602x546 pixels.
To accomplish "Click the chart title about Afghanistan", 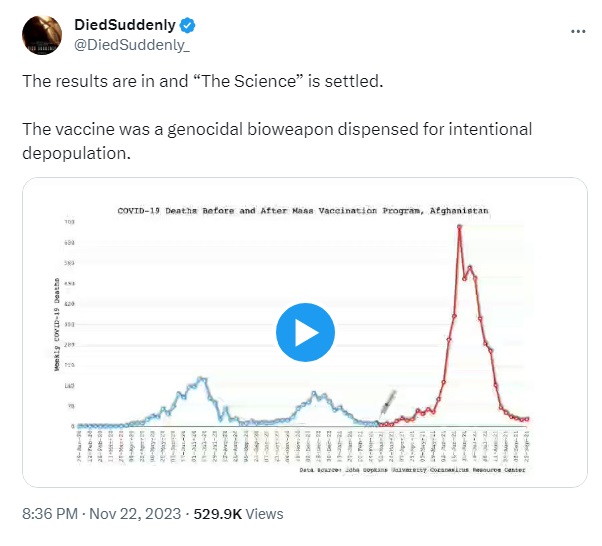I will 303,211.
